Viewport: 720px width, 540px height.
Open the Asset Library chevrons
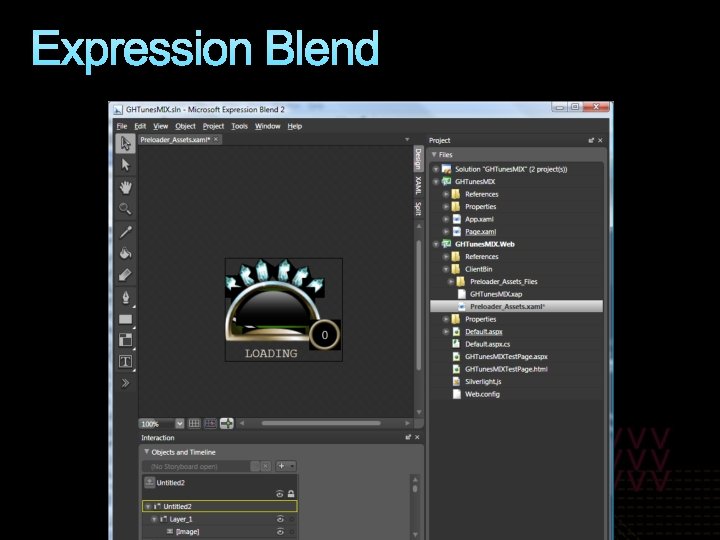pos(125,383)
